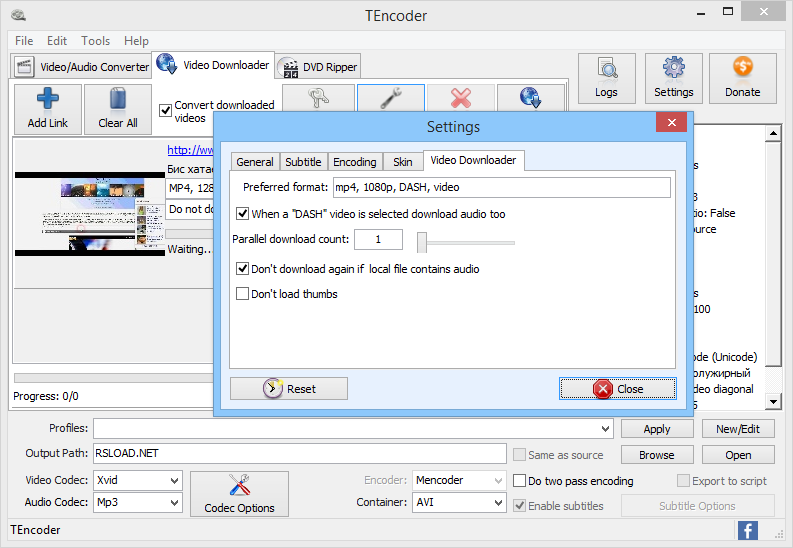Open the Audio Codec Mp3 dropdown
793x548 pixels.
174,503
